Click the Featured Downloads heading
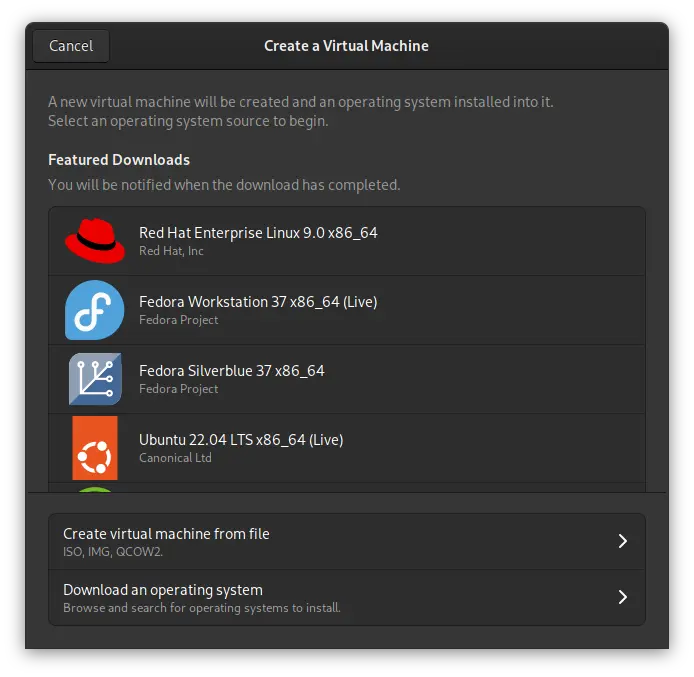This screenshot has height=677, width=694. 119,160
